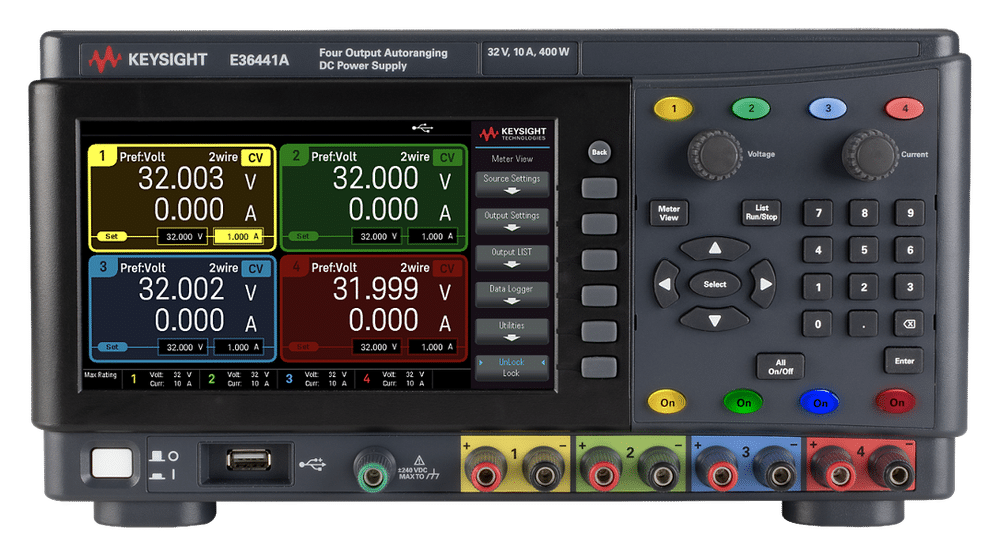
Task: Open Source Settings softkey menu
Action: pyautogui.click(x=511, y=184)
